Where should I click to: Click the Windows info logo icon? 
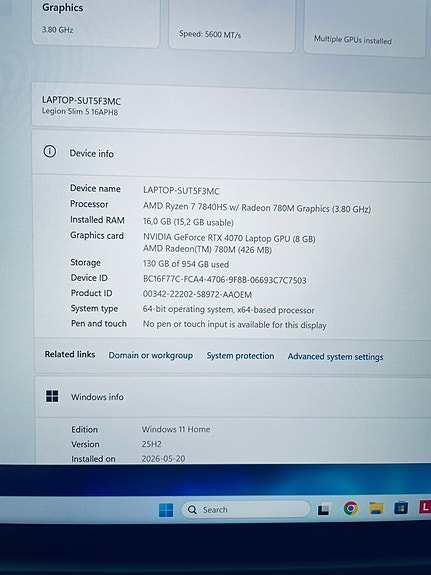click(x=52, y=396)
